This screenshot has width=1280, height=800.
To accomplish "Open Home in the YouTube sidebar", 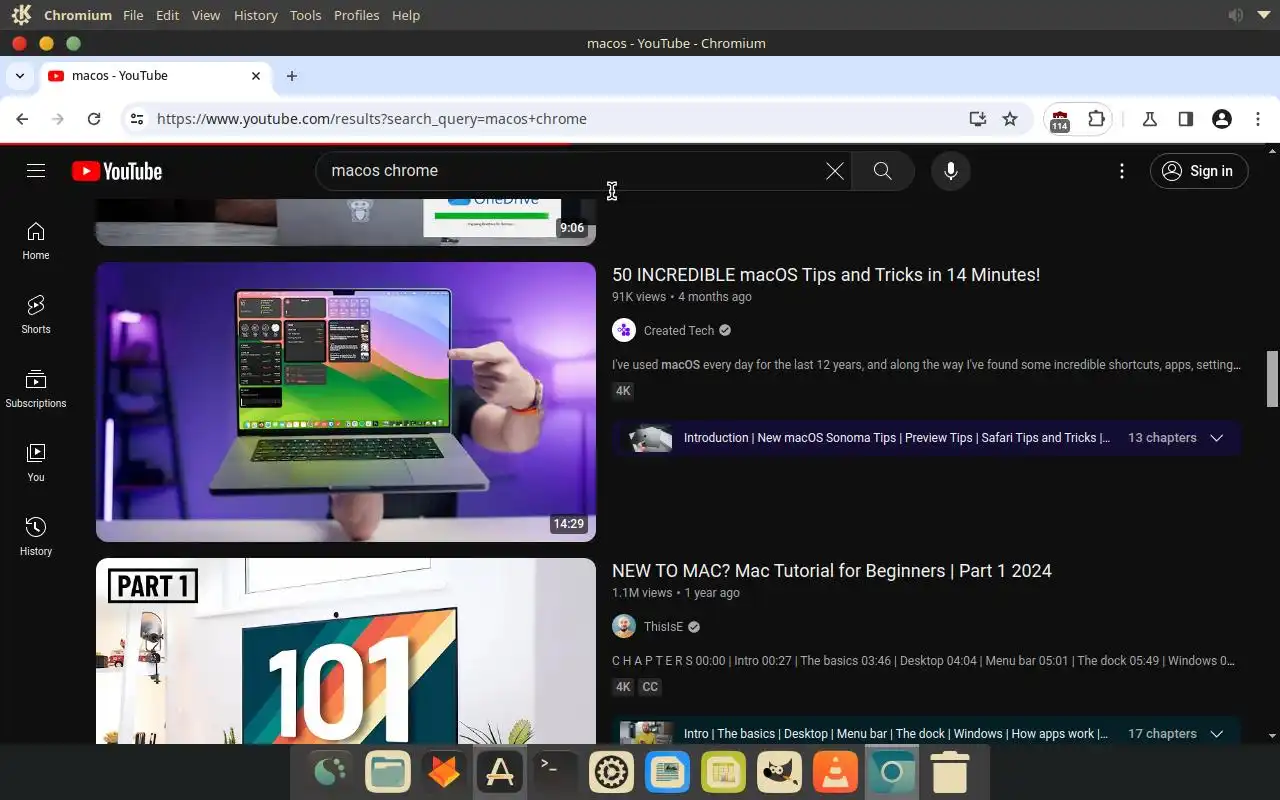I will pos(36,241).
